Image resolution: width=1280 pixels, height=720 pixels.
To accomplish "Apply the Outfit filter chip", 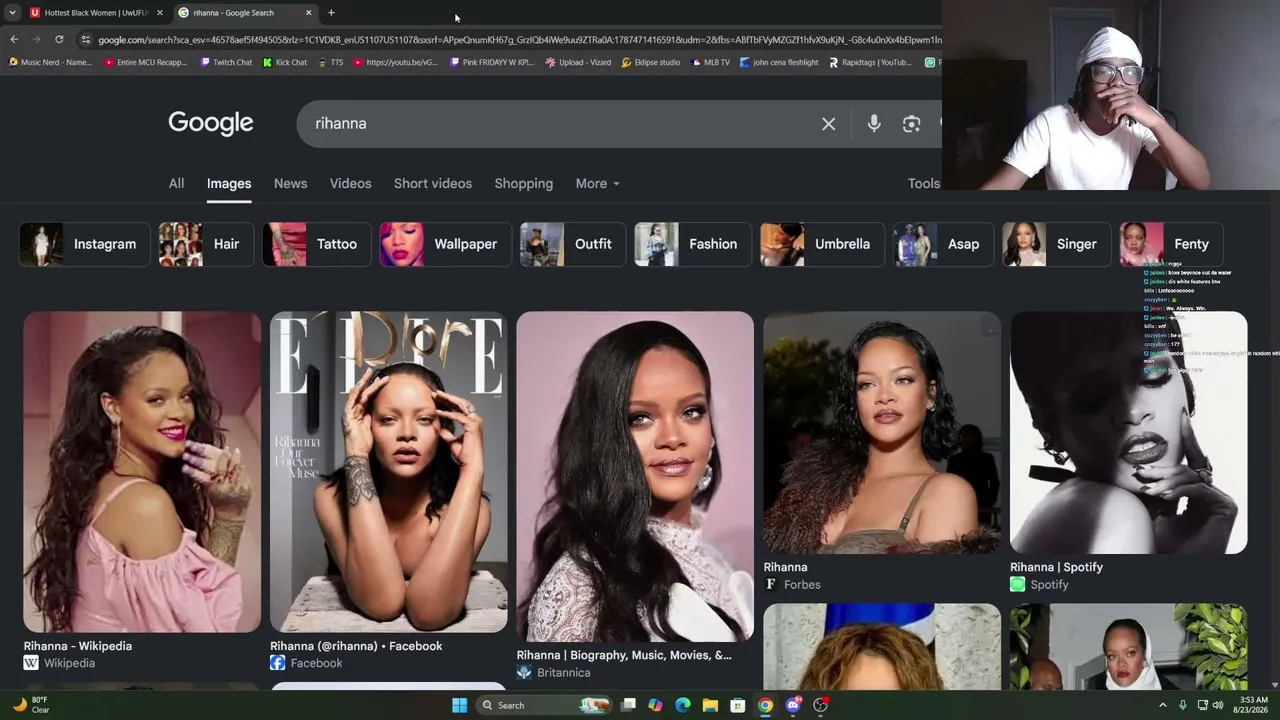I will click(573, 244).
